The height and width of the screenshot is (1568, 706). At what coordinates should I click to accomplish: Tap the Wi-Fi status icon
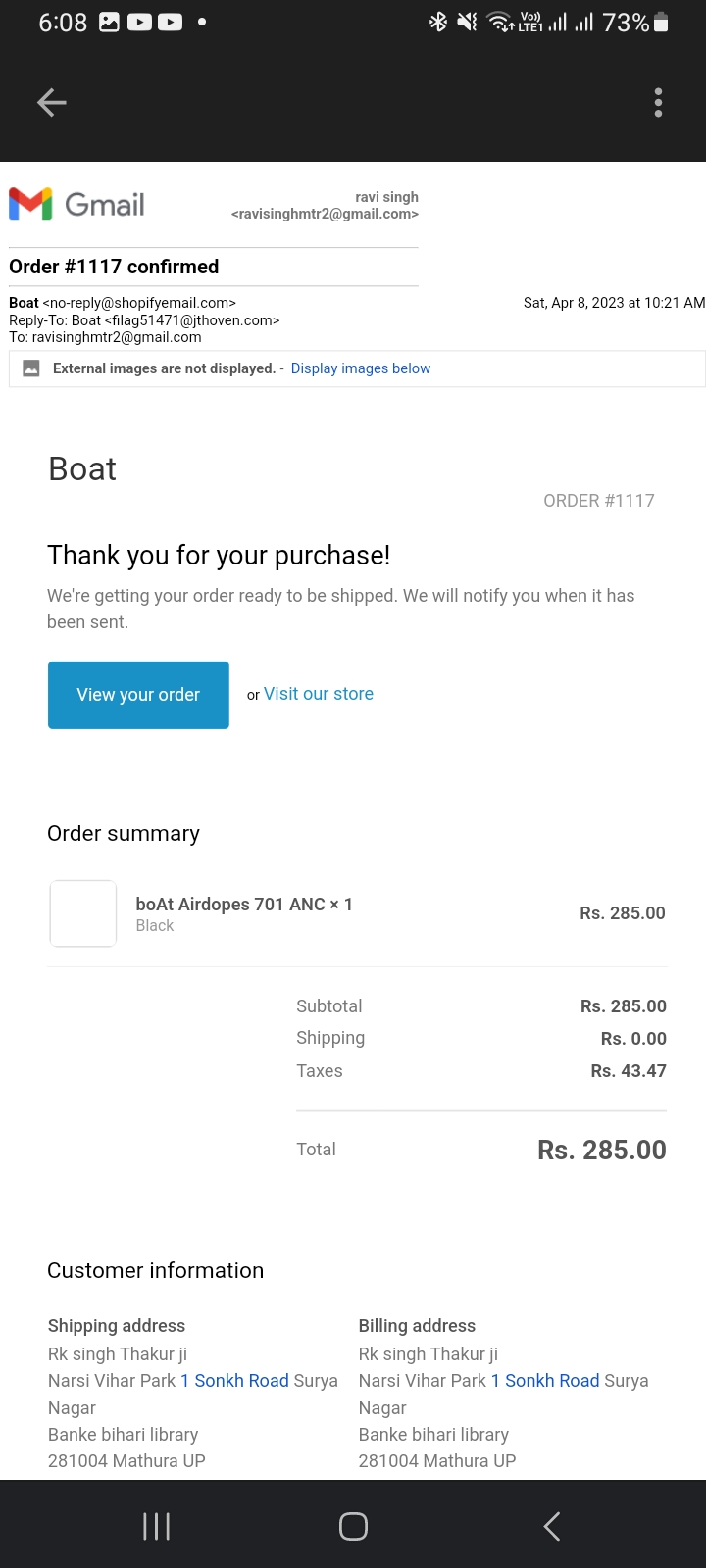500,22
